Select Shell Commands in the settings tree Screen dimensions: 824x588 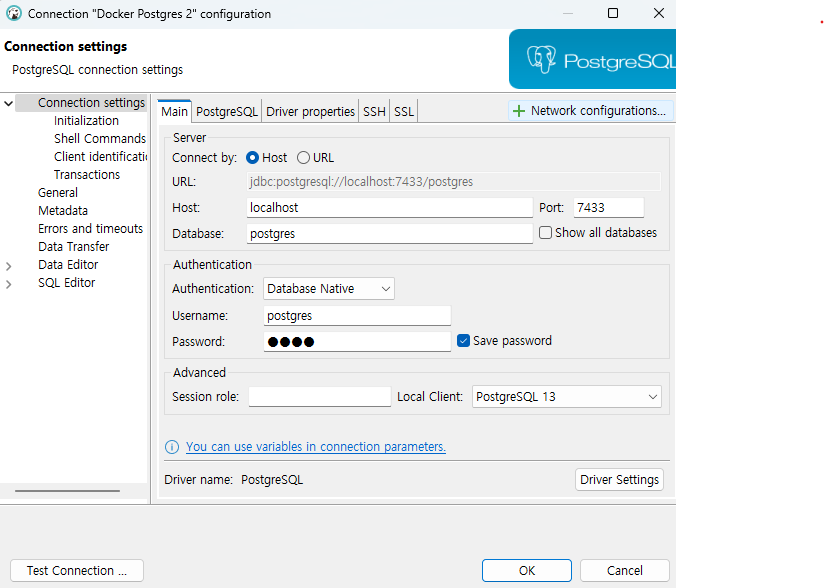(100, 139)
